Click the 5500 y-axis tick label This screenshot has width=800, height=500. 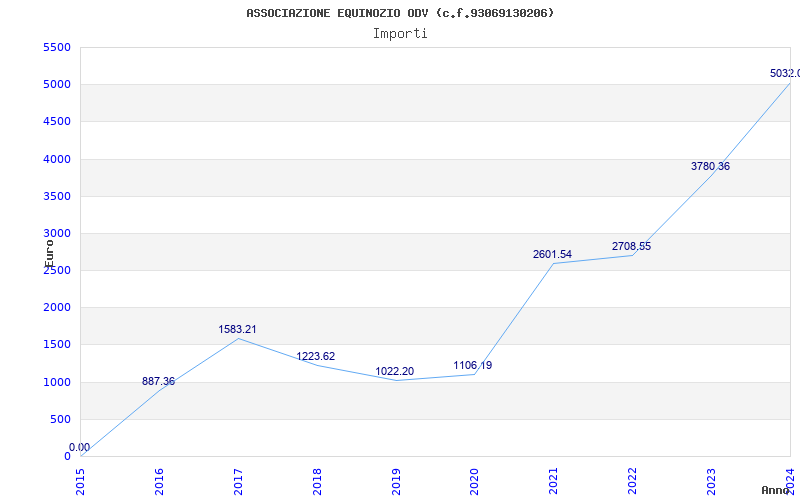tap(57, 47)
